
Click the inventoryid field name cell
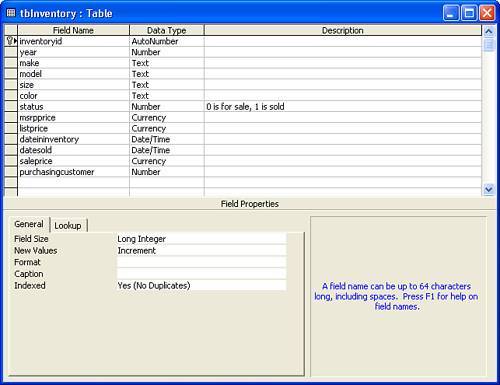coord(73,41)
